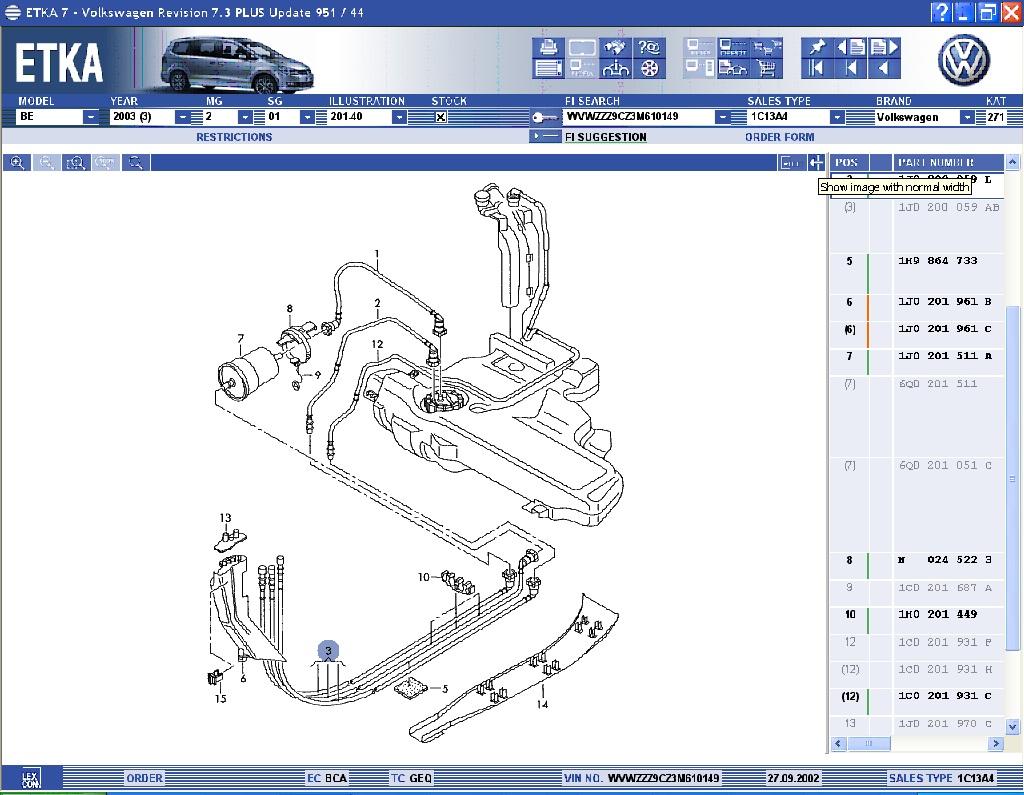
Task: Click callout number 14 in the diagram
Action: pyautogui.click(x=542, y=704)
